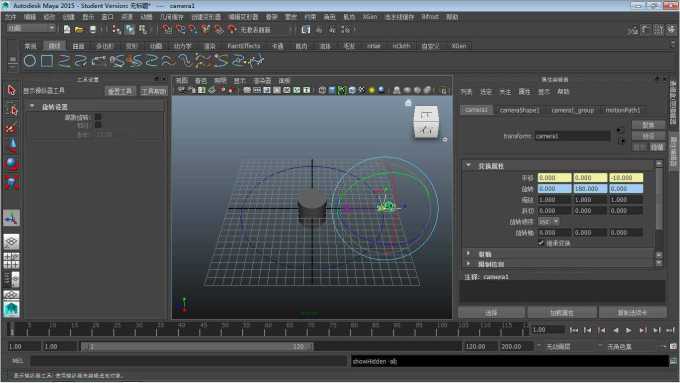Click the NURBS square shelf icon
The height and width of the screenshot is (383, 680).
(x=47, y=61)
